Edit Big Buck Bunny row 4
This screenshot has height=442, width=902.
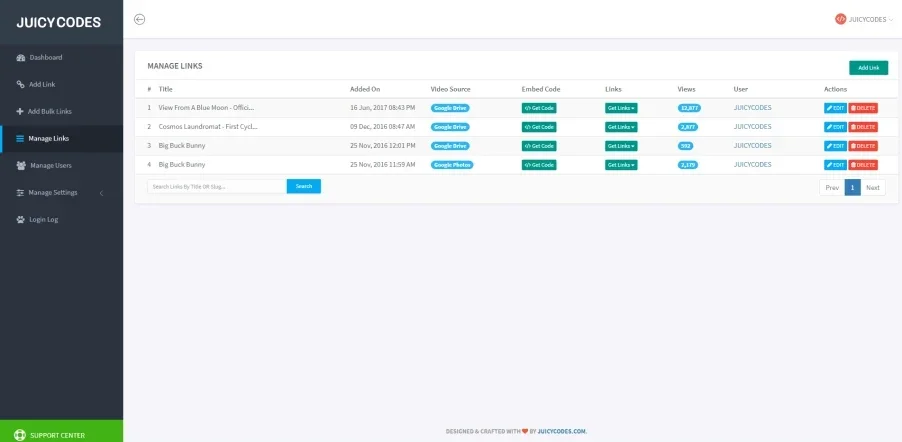pyautogui.click(x=835, y=165)
